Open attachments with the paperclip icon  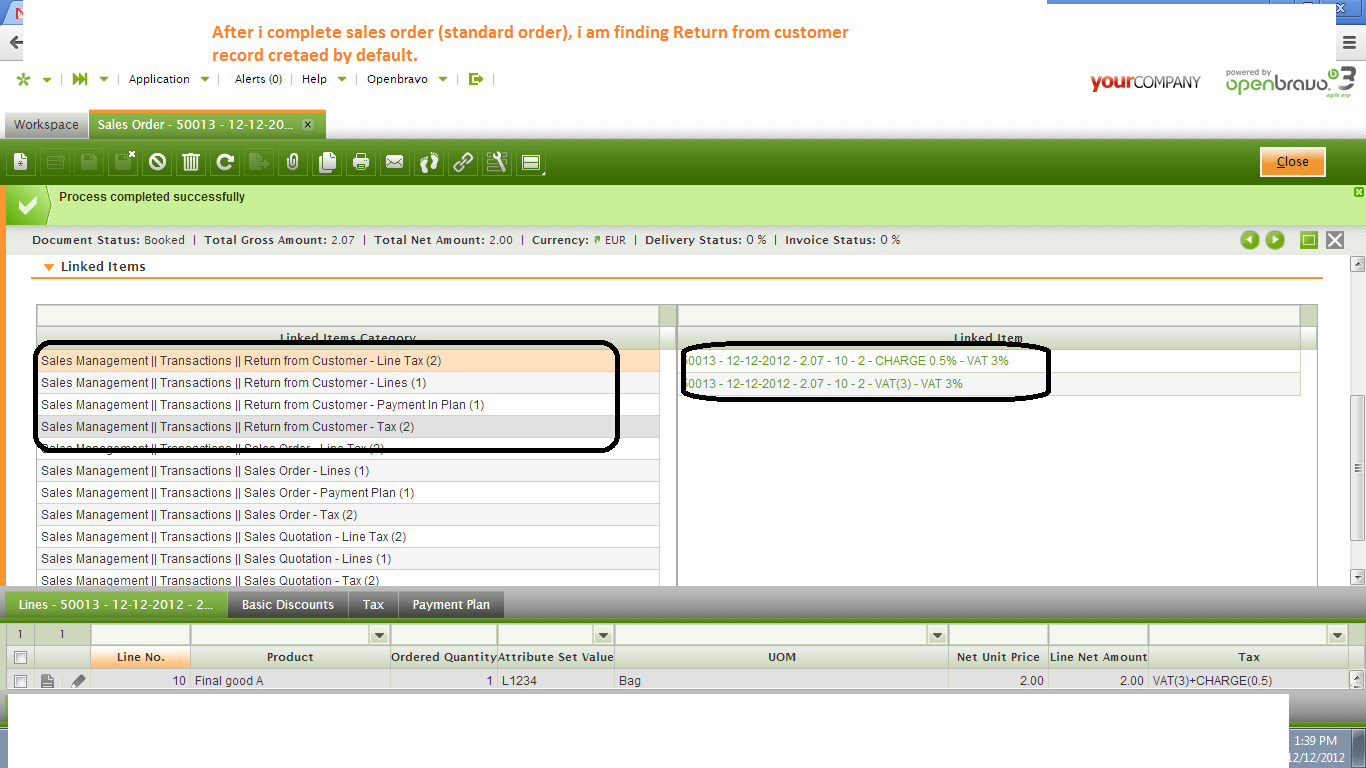293,162
